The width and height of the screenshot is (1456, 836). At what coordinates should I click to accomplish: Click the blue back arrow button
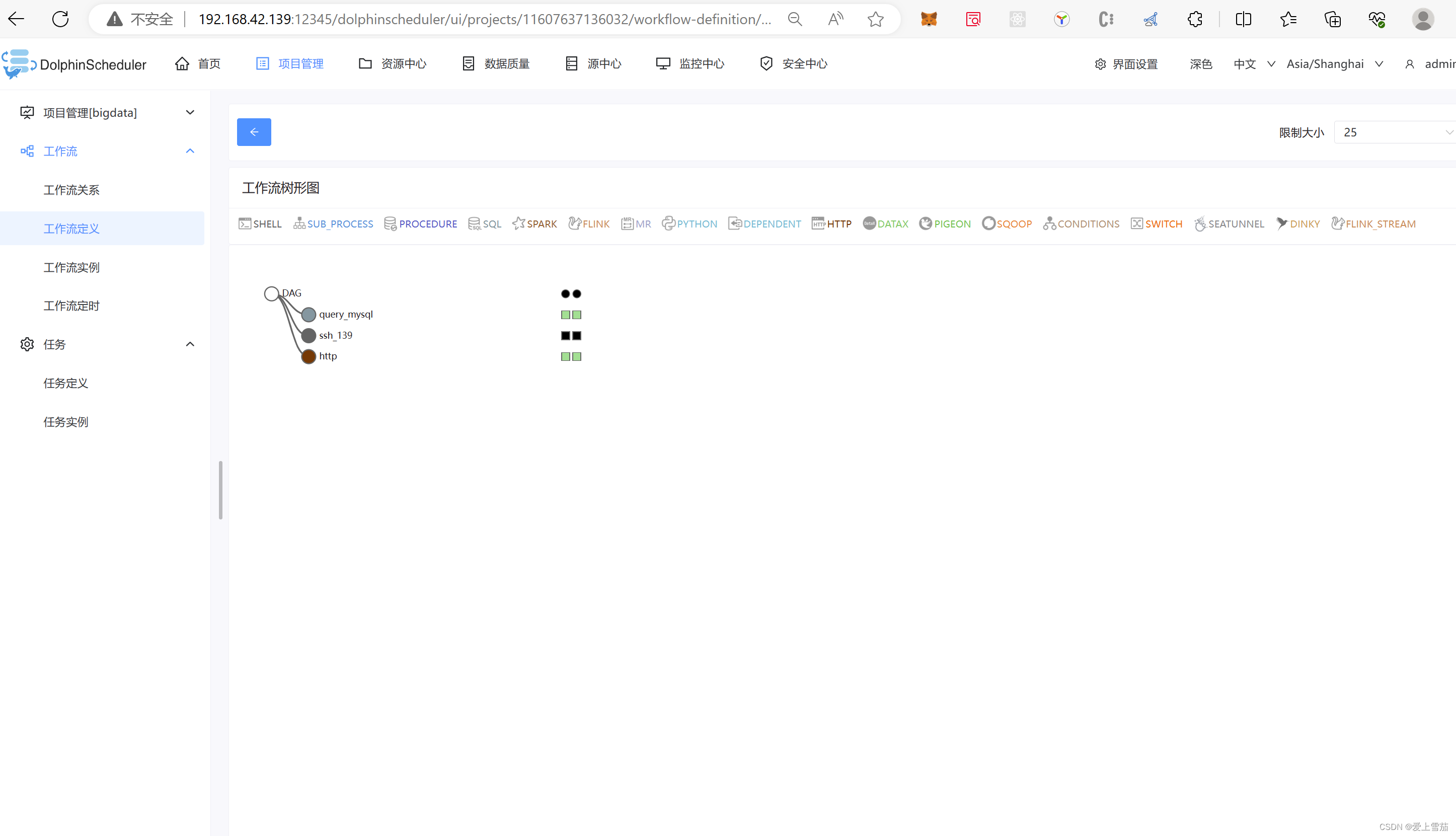[x=254, y=133]
